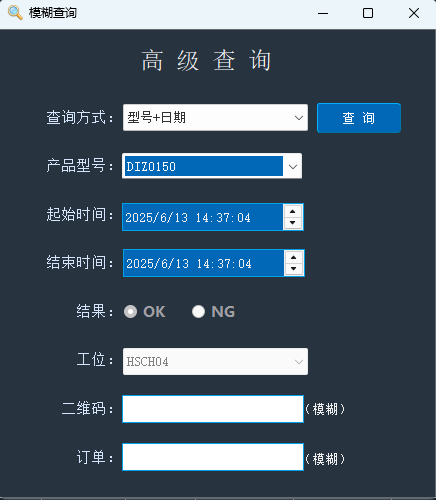This screenshot has height=500, width=436.
Task: Focus the 结束时间 date-time field
Action: (204, 263)
